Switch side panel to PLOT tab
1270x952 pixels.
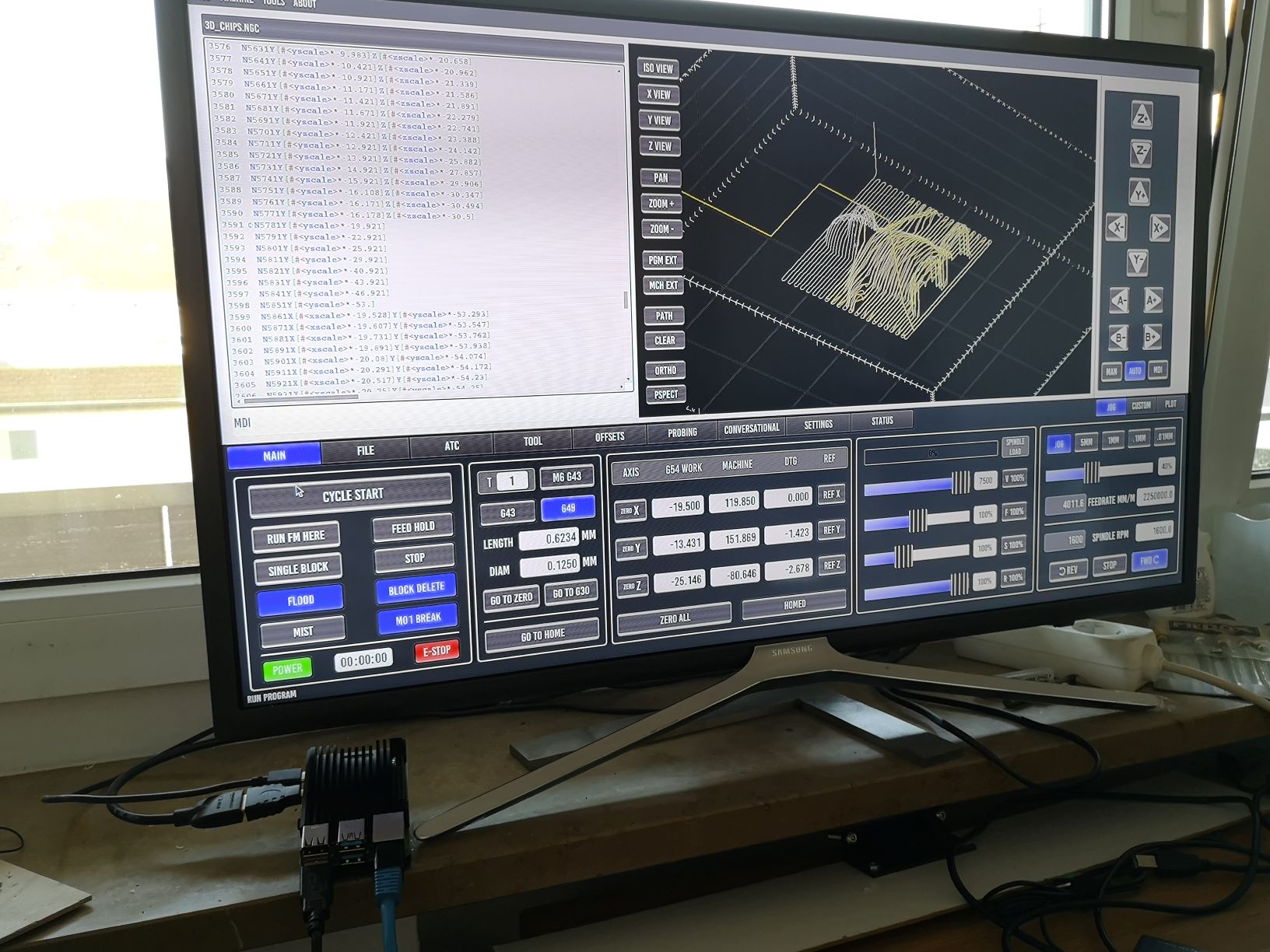(1170, 404)
